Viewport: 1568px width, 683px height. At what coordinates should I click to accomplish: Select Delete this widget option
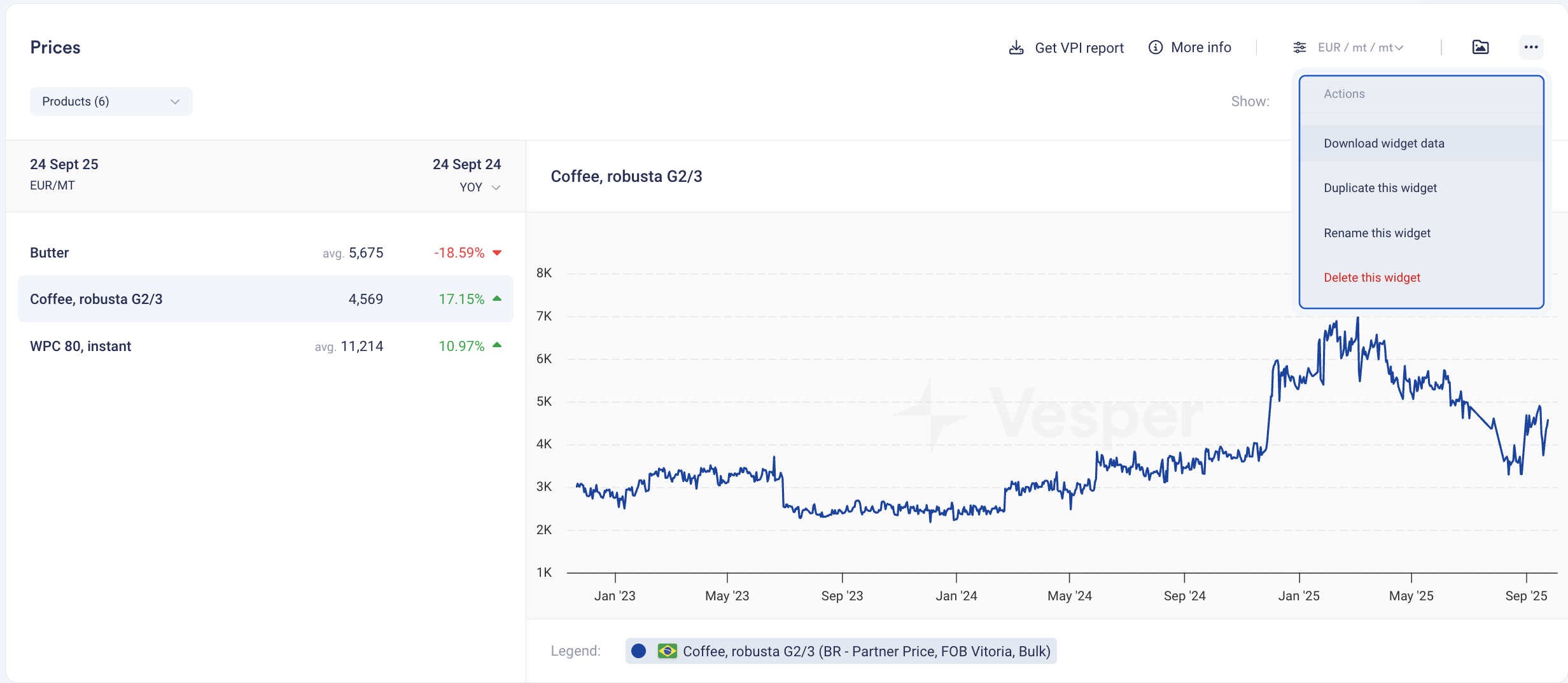[1371, 278]
